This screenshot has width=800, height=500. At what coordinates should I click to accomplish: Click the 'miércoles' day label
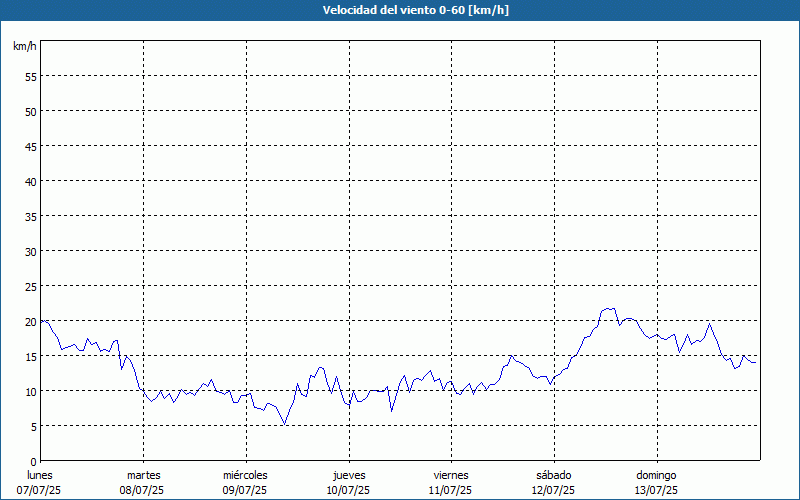[x=245, y=475]
